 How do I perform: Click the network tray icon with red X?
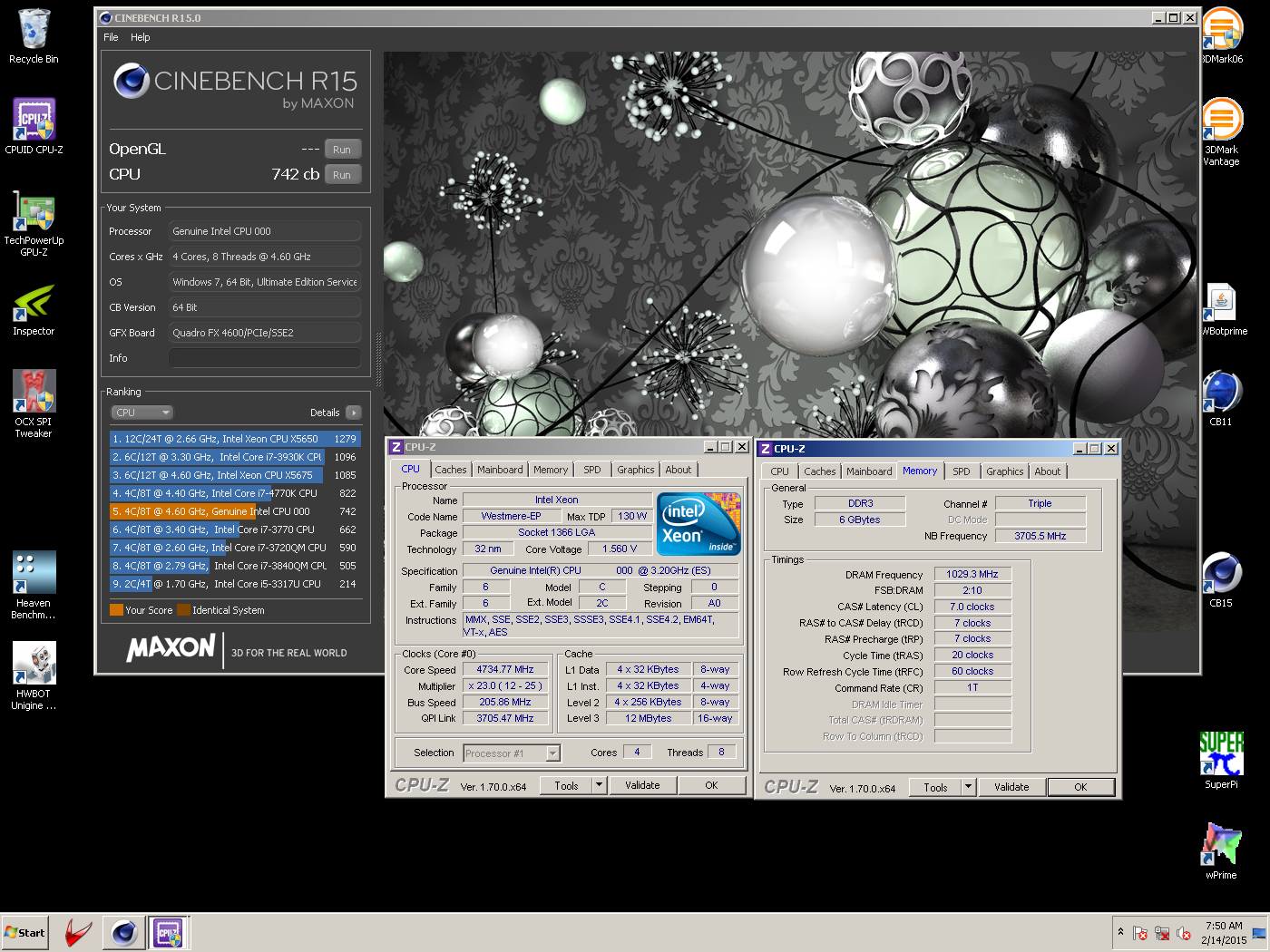pos(1162,933)
